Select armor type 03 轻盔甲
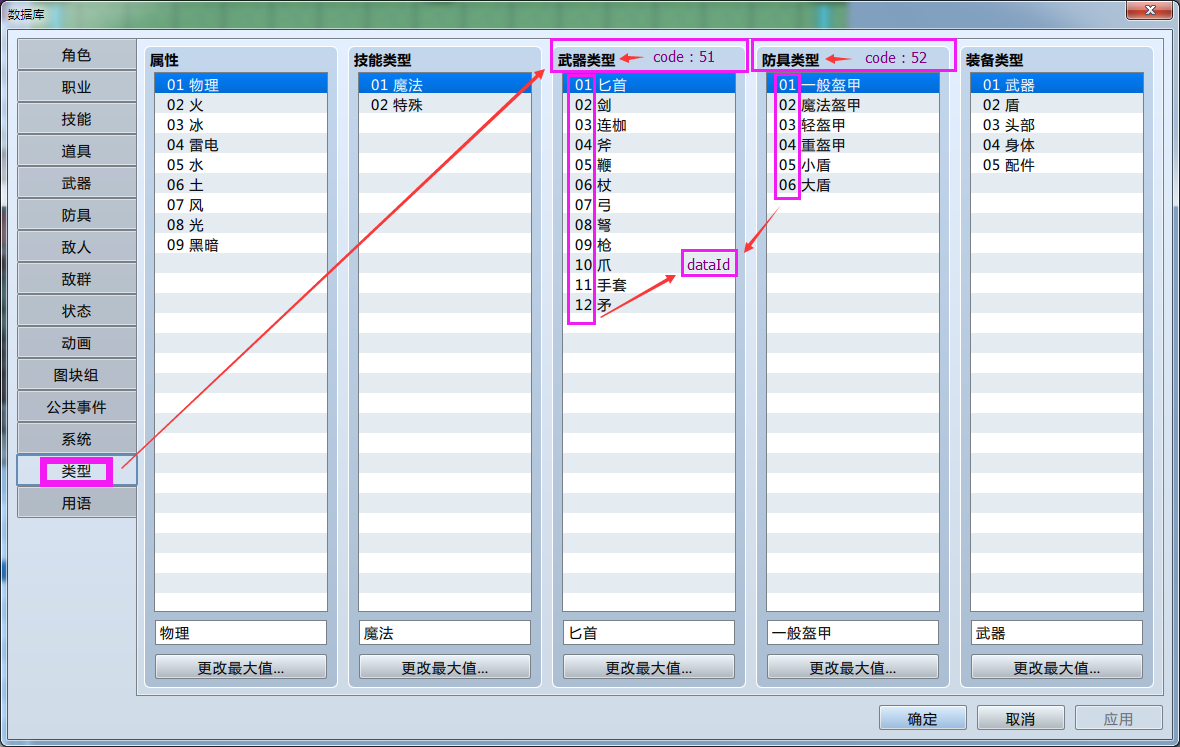Viewport: 1180px width, 747px height. click(x=853, y=124)
